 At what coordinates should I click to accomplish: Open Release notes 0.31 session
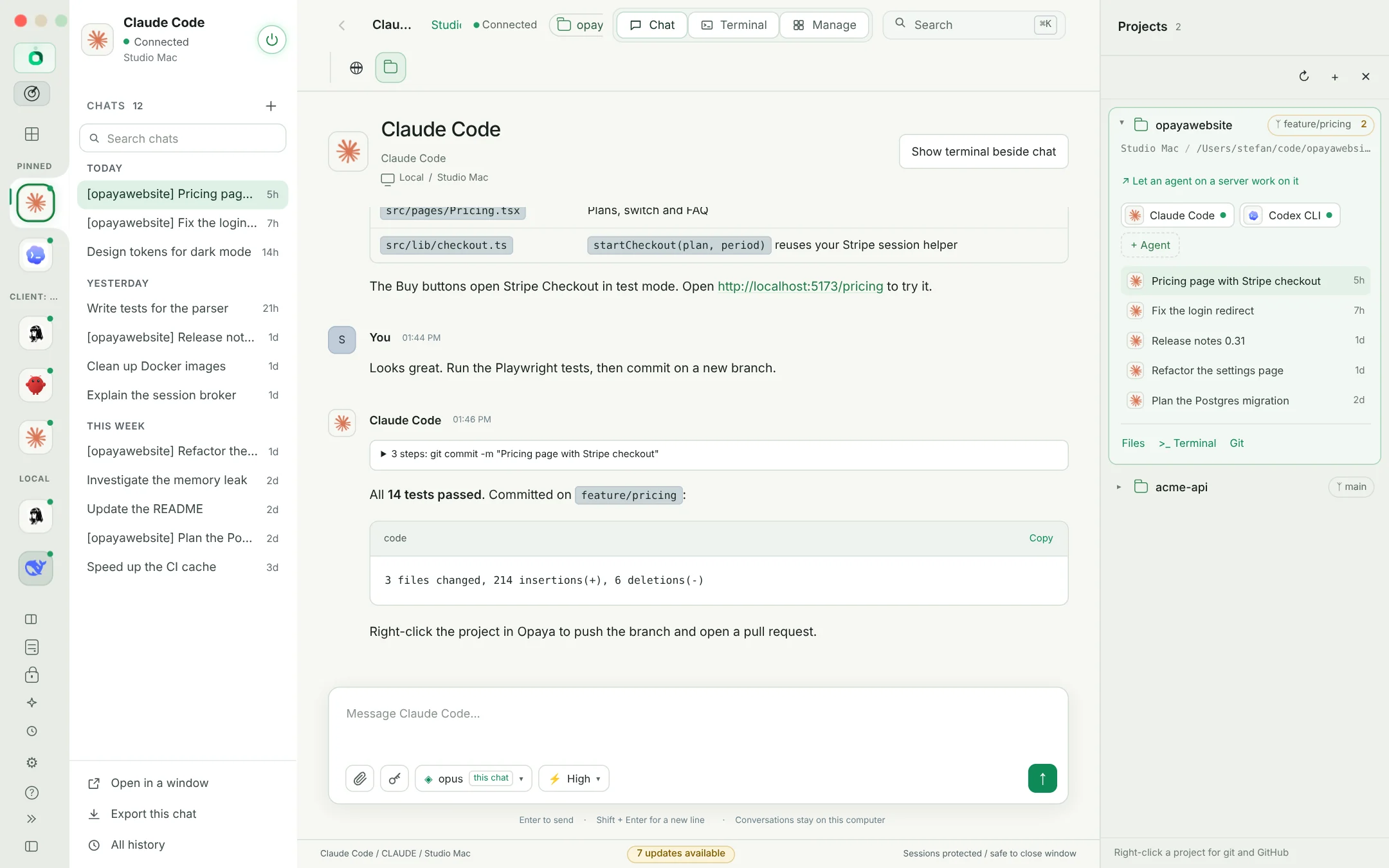click(1245, 341)
